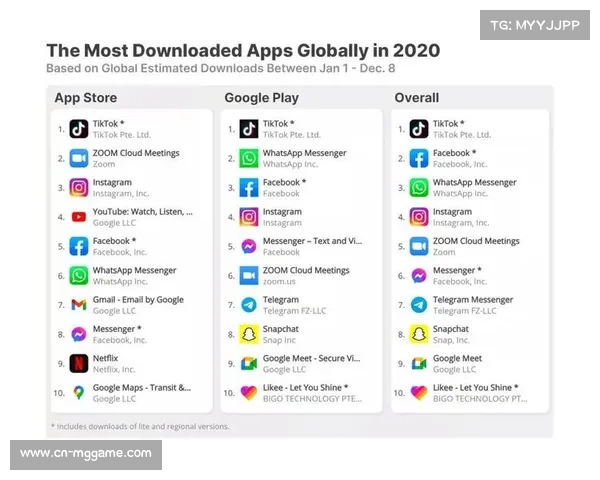Click the Likee icon in Google Play column

[x=249, y=392]
